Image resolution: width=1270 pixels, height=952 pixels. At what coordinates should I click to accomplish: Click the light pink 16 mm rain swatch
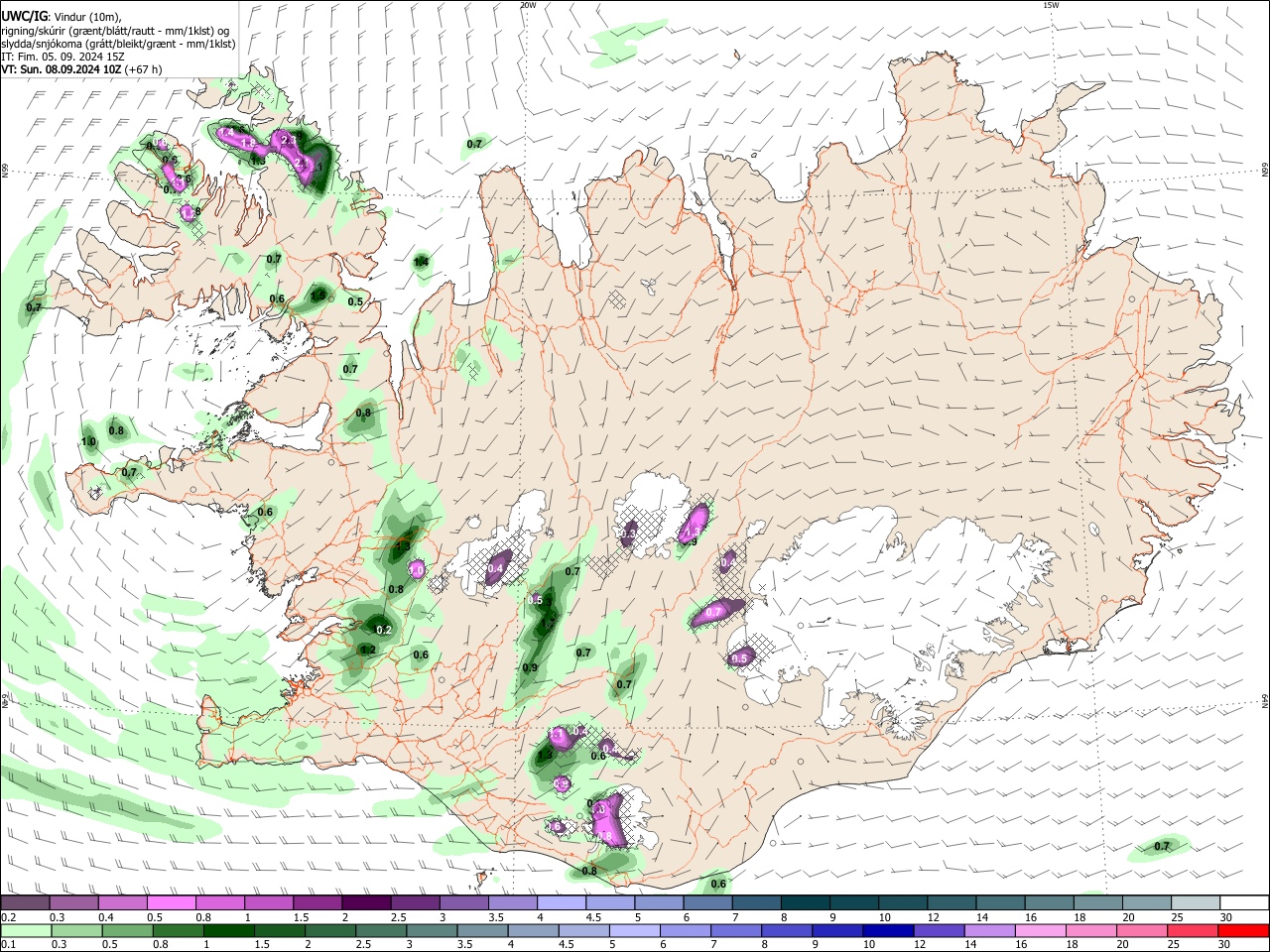(1040, 930)
